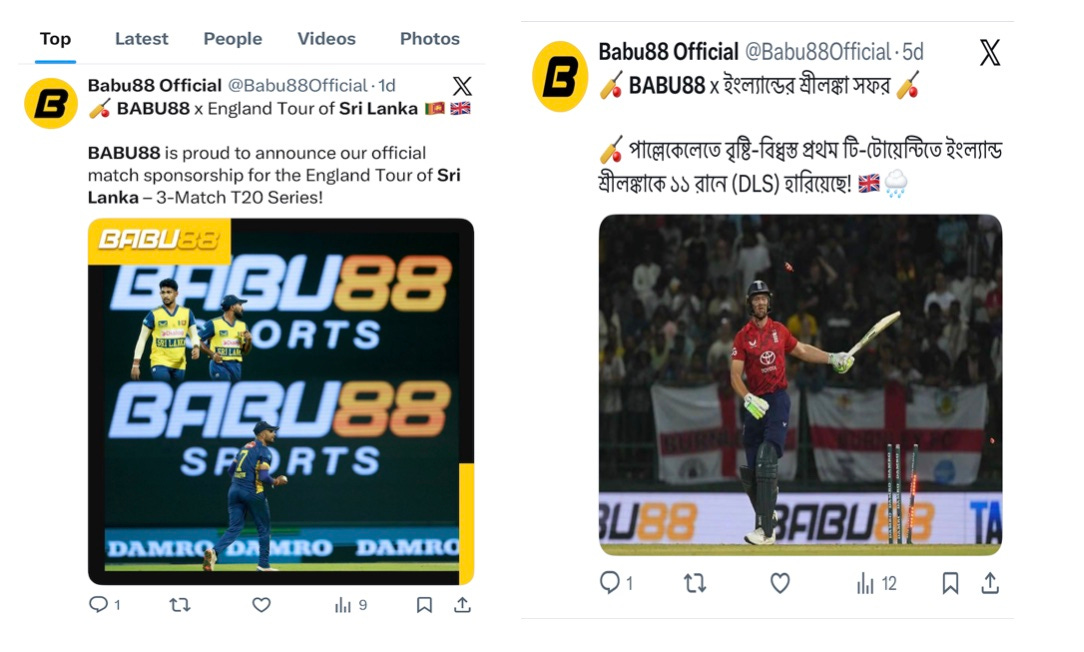This screenshot has width=1084, height=652.
Task: View analytics showing 9 views
Action: 351,605
